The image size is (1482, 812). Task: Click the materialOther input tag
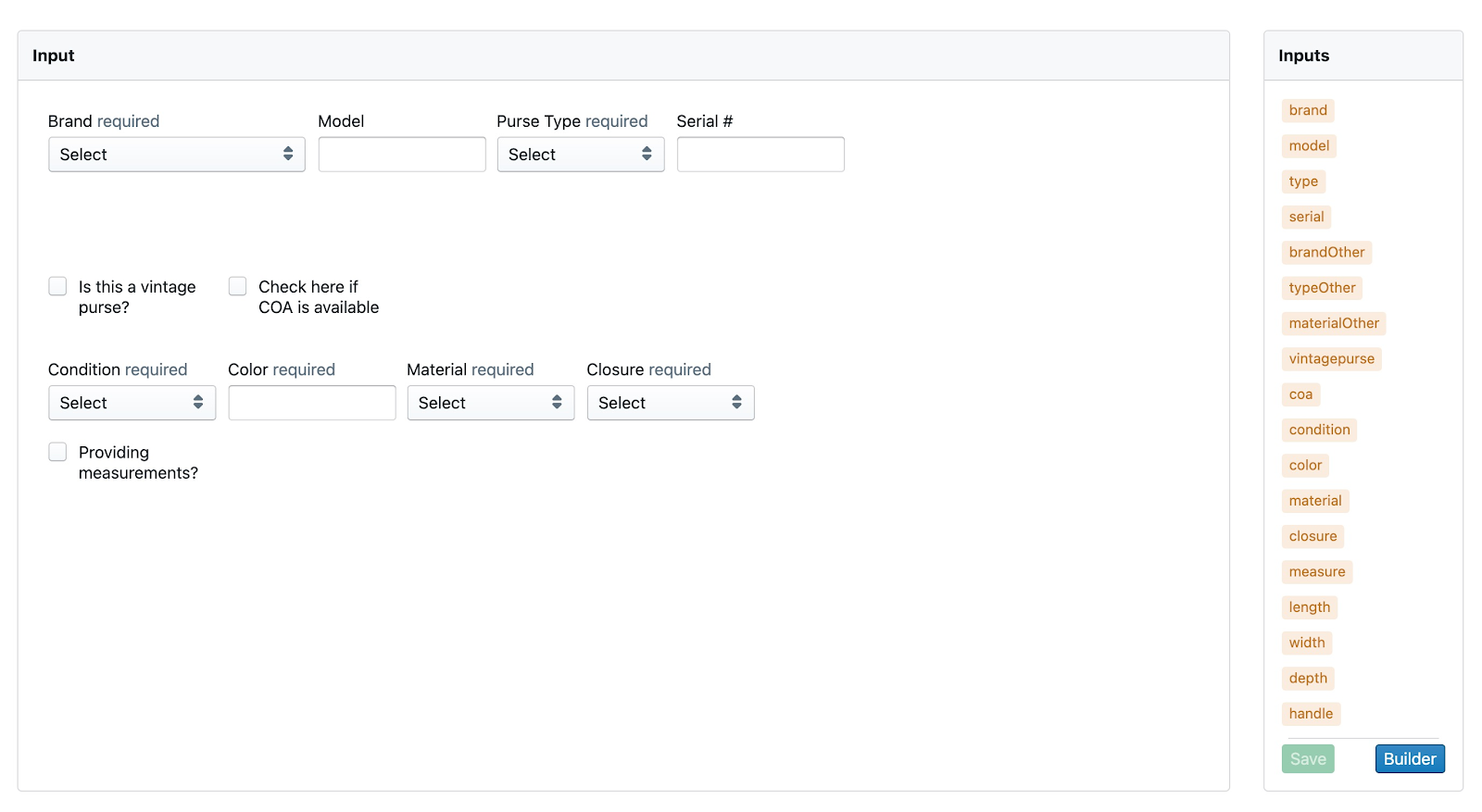[1333, 323]
